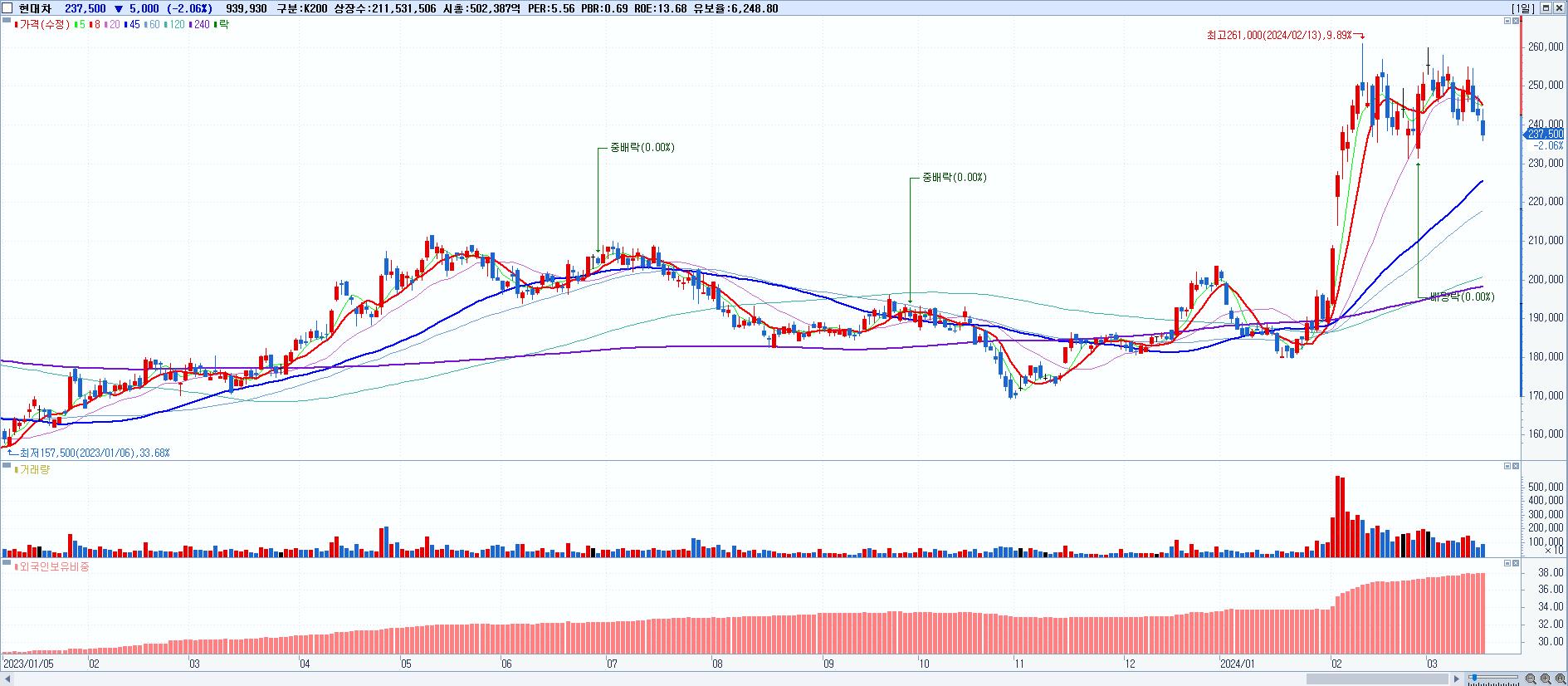
Task: Click the [1일] period label
Action: point(1523,8)
